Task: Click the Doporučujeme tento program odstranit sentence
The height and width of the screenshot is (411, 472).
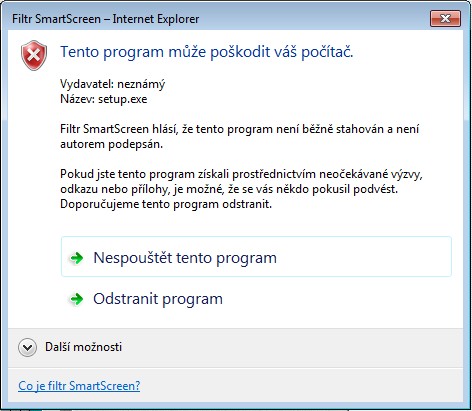Action: [166, 204]
